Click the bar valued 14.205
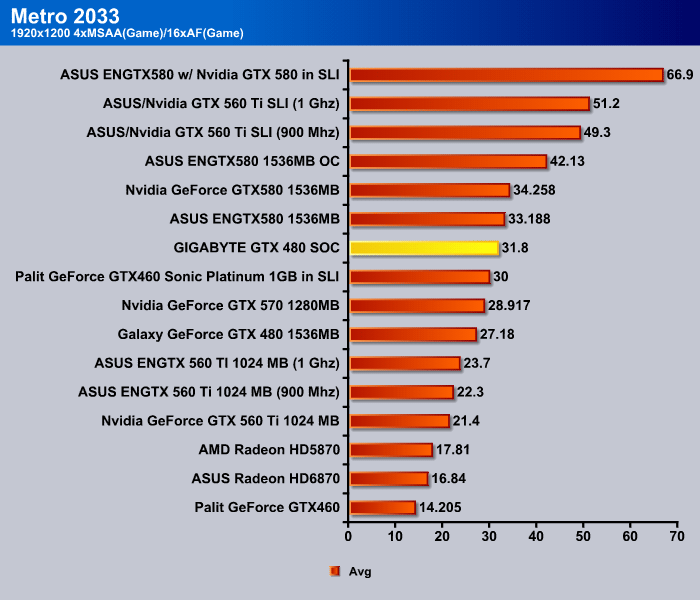The height and width of the screenshot is (600, 700). point(383,508)
